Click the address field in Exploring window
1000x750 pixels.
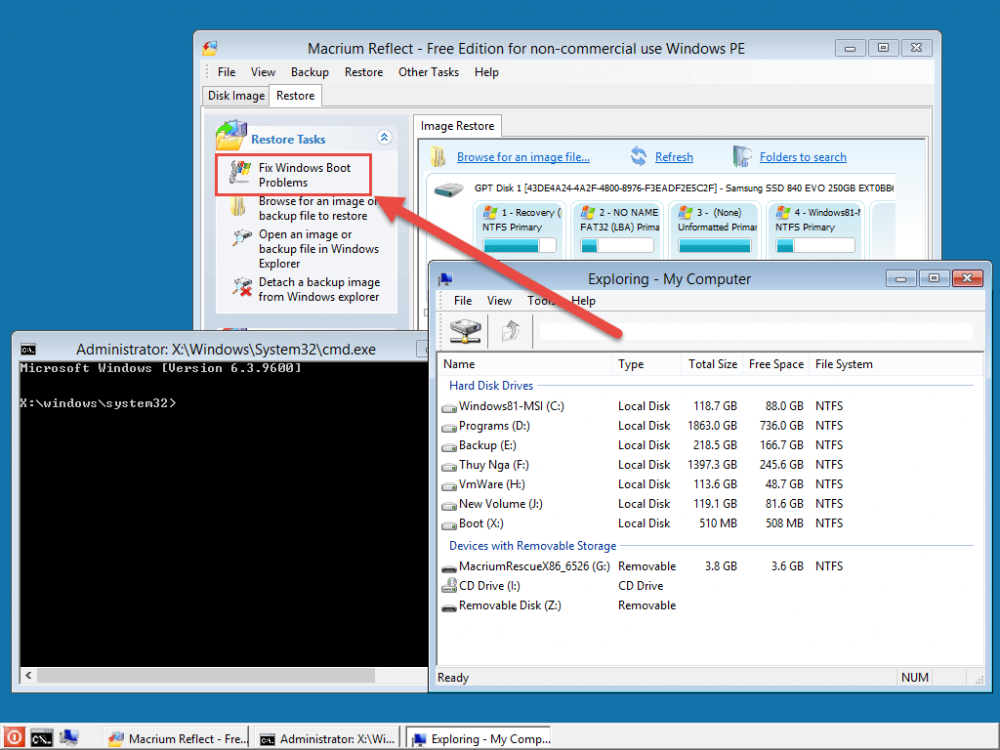pyautogui.click(x=755, y=331)
